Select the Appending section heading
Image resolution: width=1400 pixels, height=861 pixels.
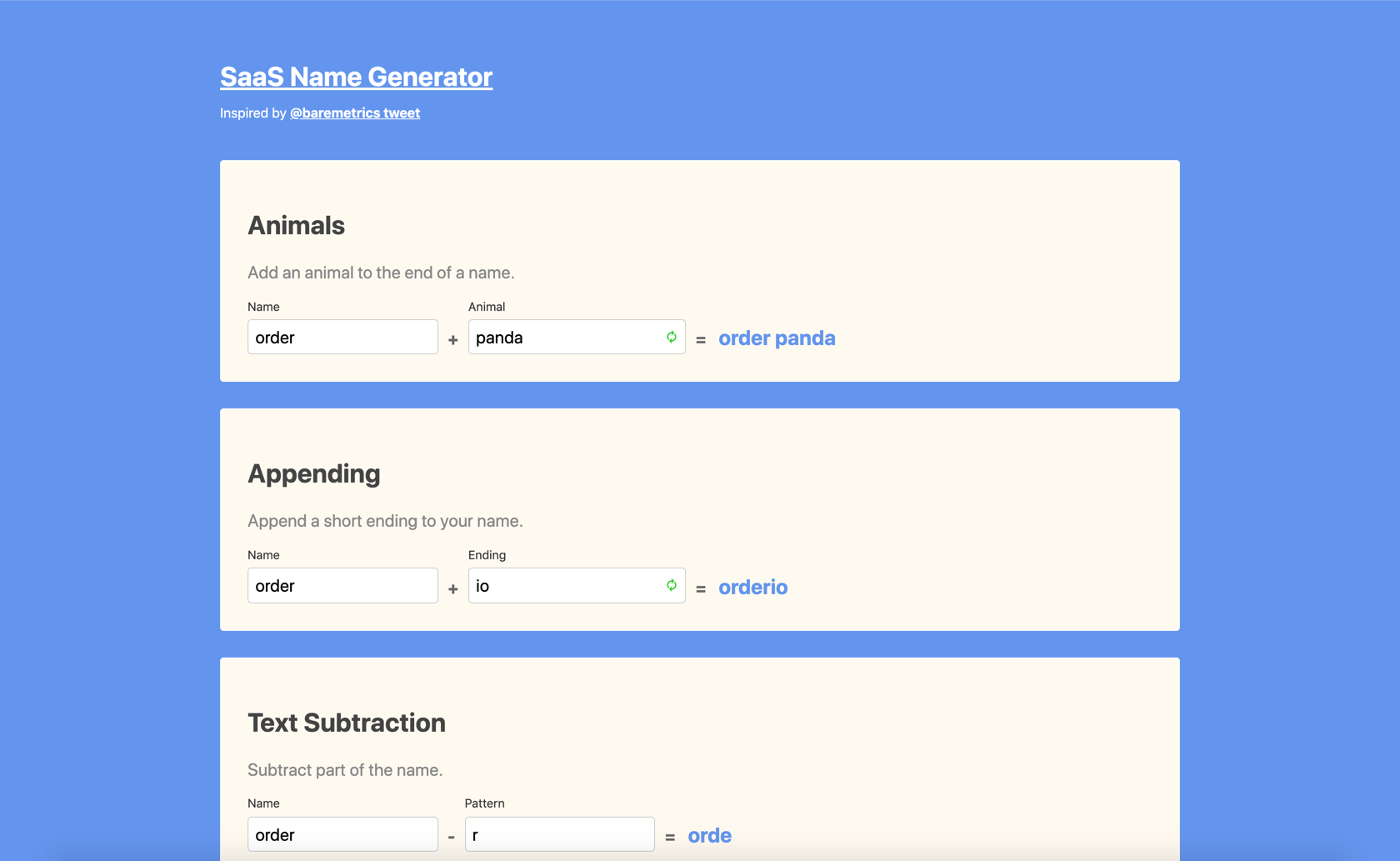[x=314, y=473]
